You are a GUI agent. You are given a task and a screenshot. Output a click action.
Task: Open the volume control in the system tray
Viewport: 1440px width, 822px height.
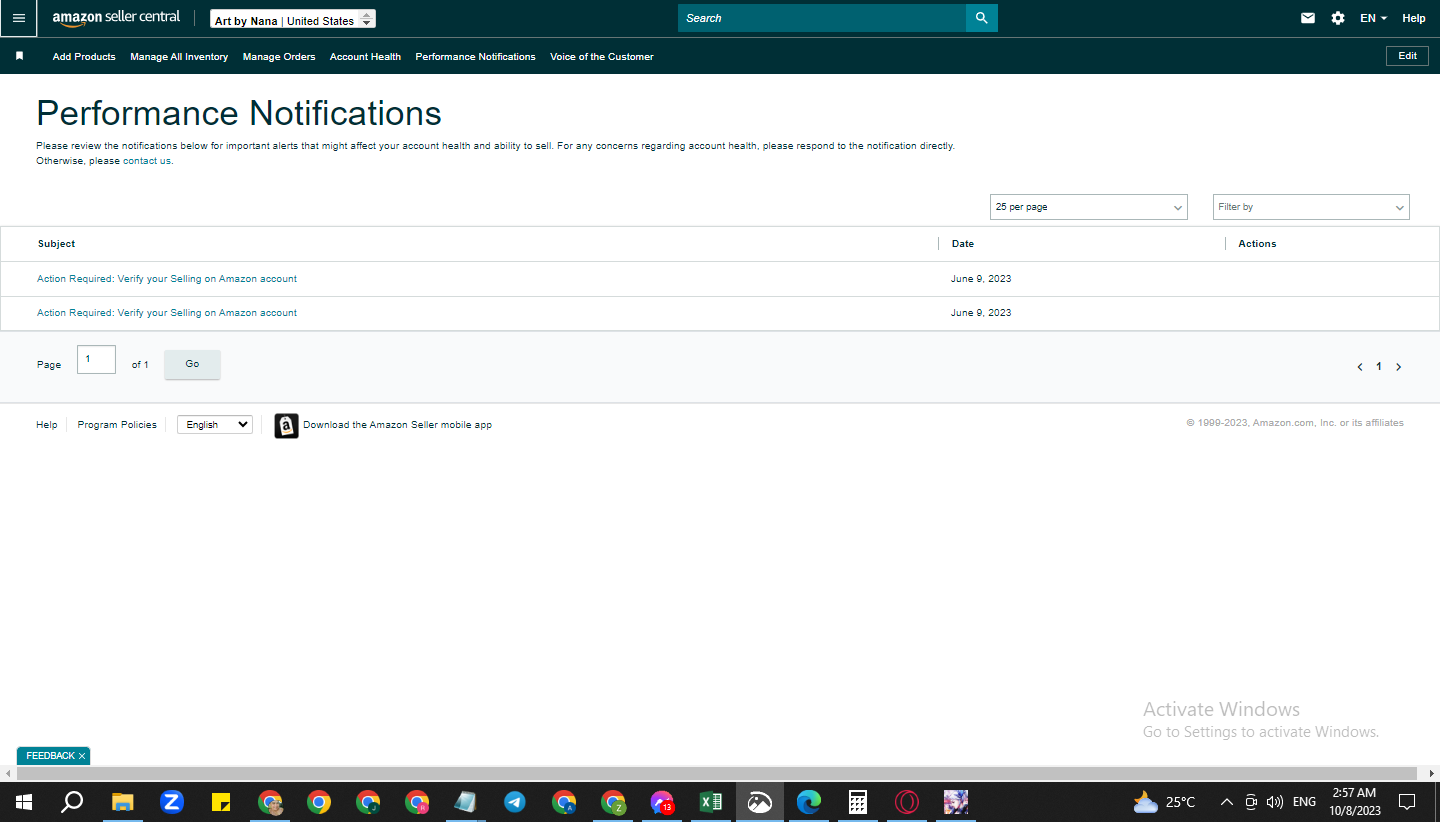pos(1274,802)
